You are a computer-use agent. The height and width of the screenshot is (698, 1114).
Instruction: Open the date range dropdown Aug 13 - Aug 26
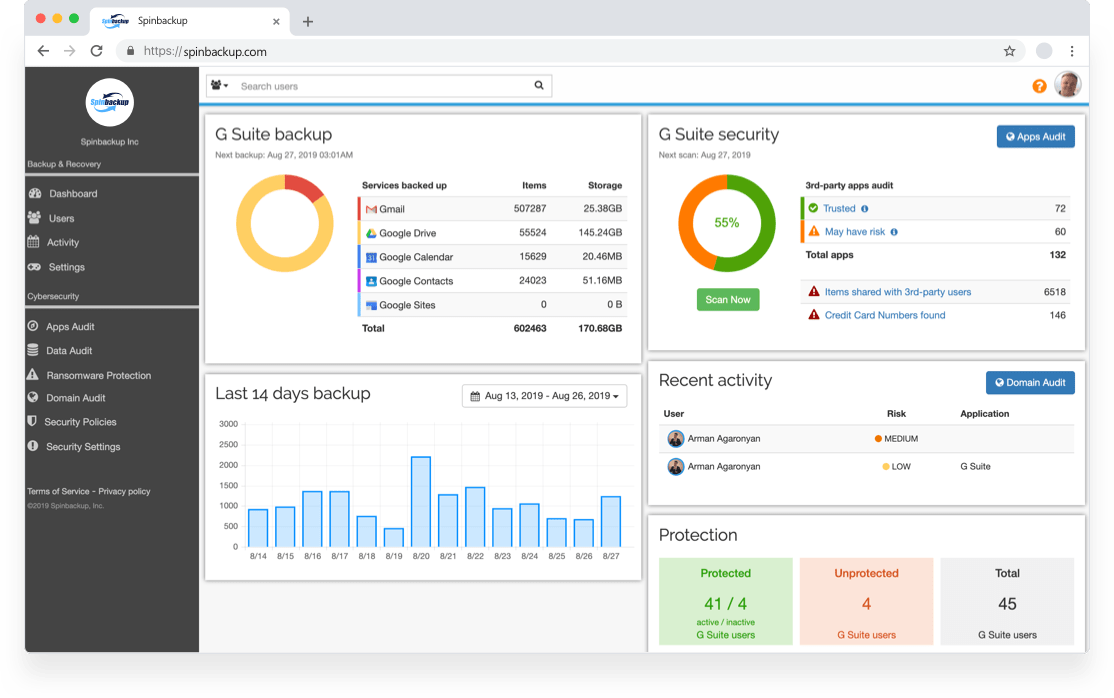[544, 396]
